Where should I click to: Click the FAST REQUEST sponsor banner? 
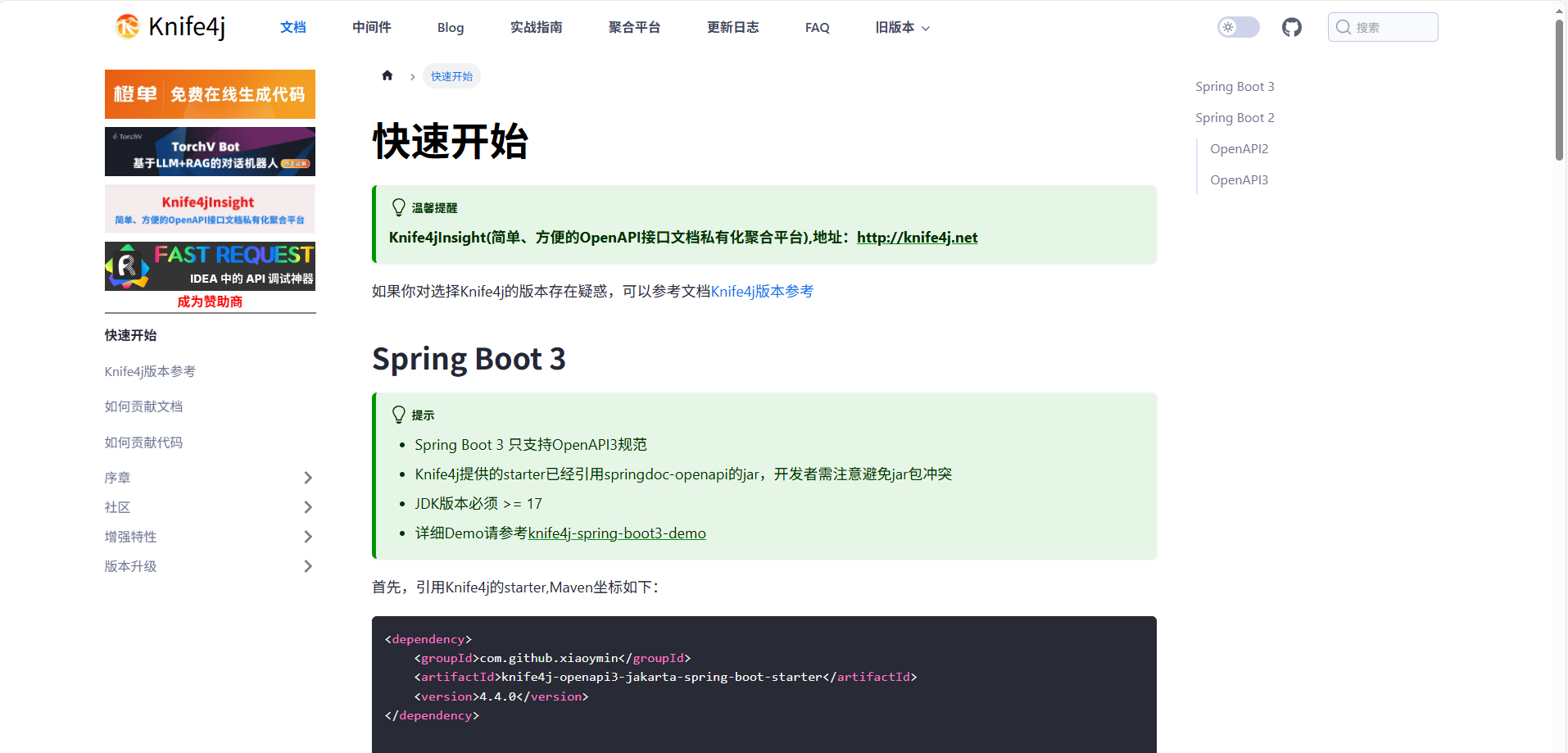[x=210, y=265]
